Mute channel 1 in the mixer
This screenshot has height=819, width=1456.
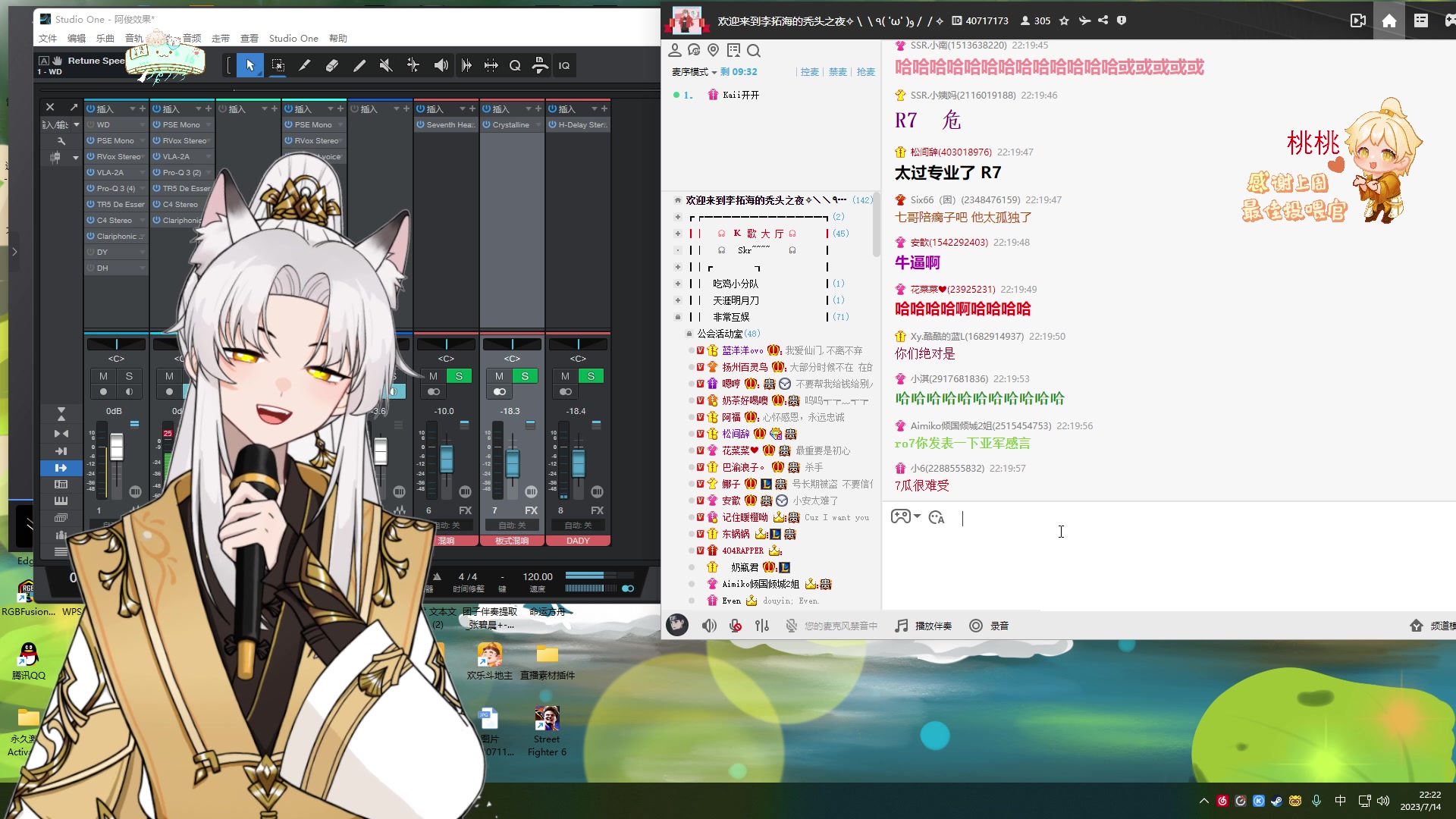tap(103, 376)
